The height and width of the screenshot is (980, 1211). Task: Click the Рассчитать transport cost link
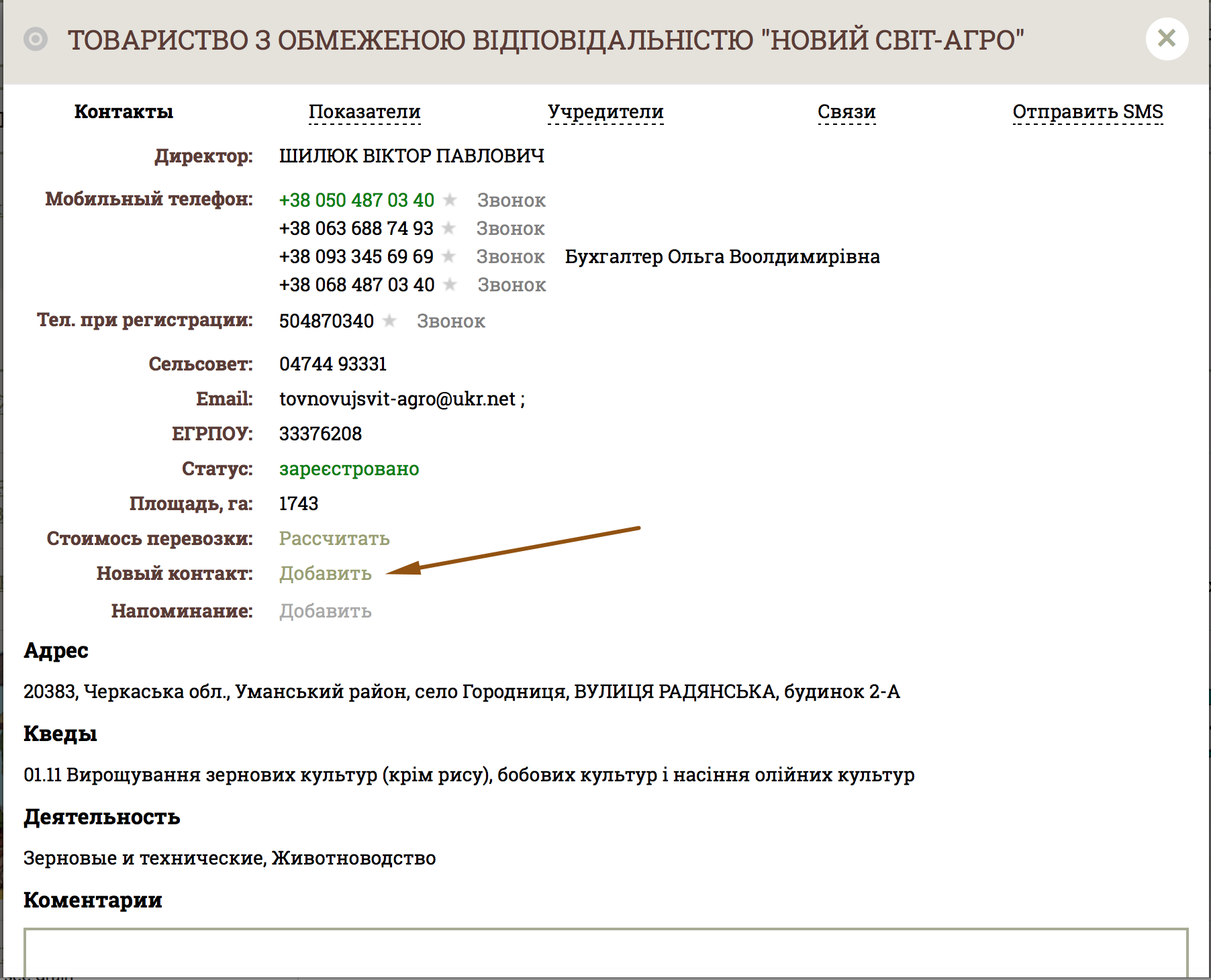[334, 538]
